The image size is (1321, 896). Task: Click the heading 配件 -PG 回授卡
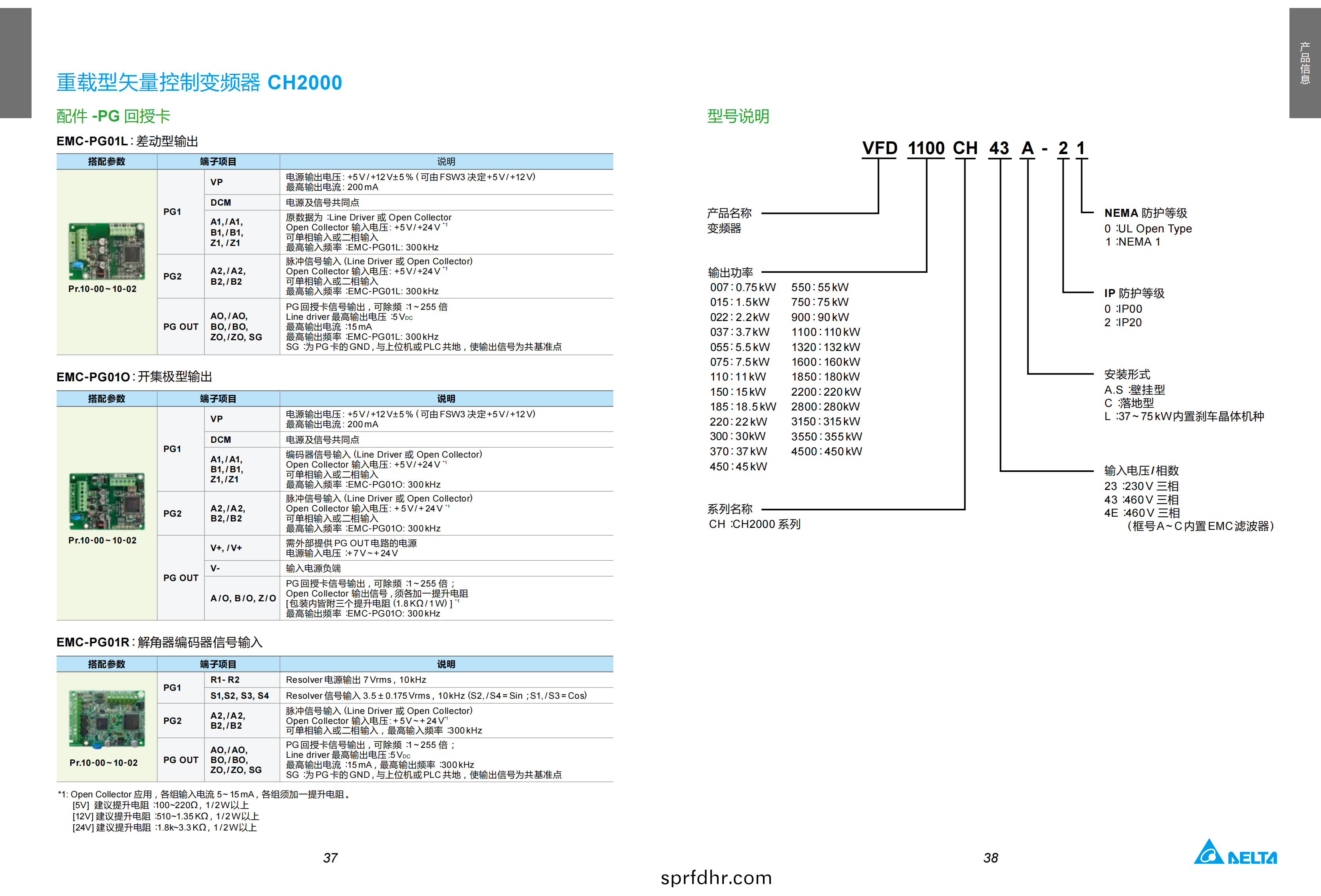(113, 117)
